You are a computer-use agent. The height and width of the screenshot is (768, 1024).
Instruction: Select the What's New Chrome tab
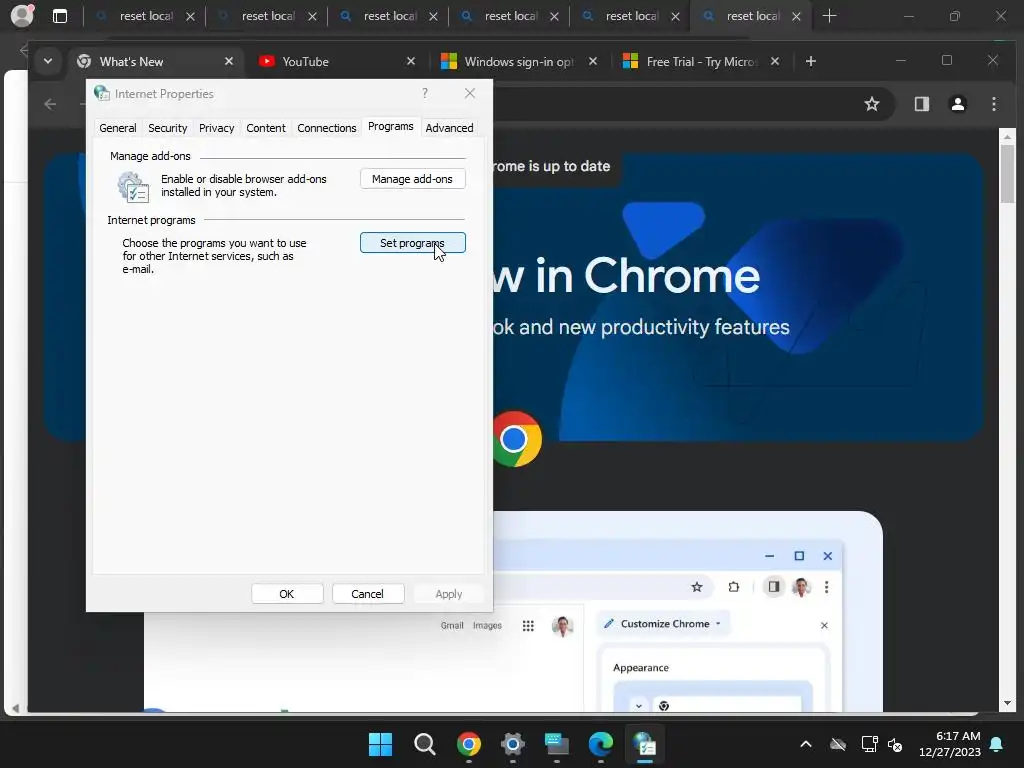[x=153, y=61]
